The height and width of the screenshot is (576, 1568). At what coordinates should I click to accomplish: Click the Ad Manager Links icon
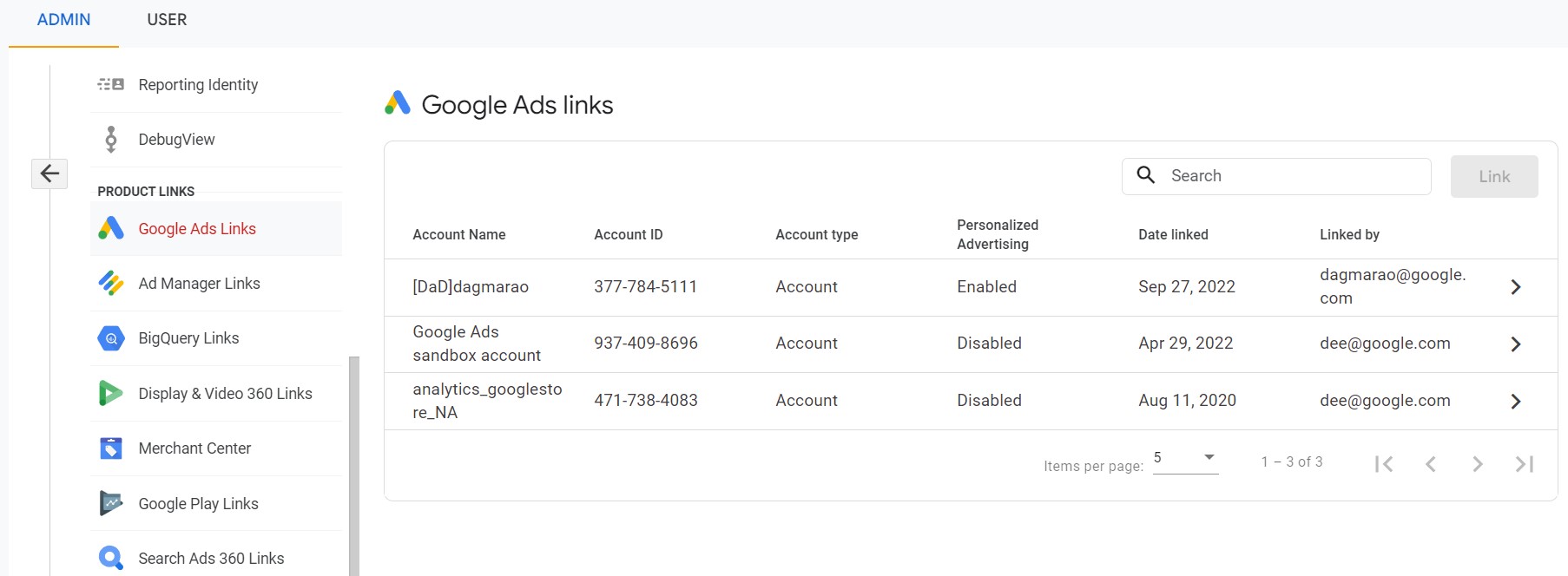(x=110, y=284)
